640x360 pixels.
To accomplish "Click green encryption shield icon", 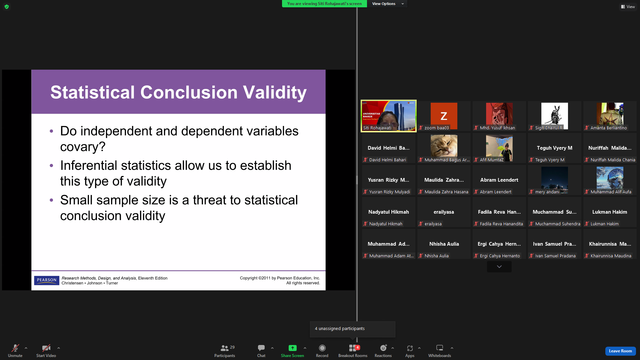I will tap(7, 7).
